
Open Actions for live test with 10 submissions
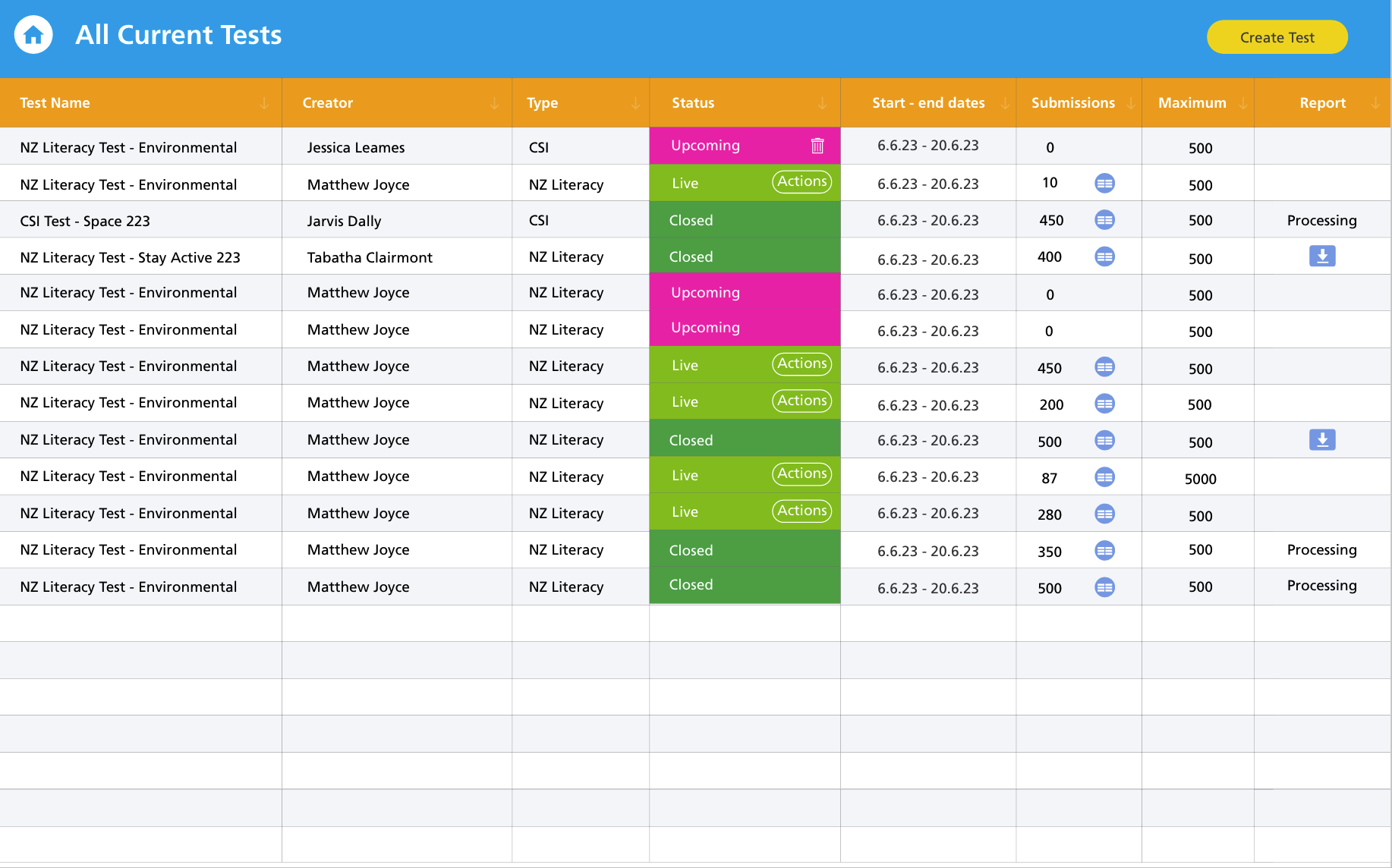802,182
